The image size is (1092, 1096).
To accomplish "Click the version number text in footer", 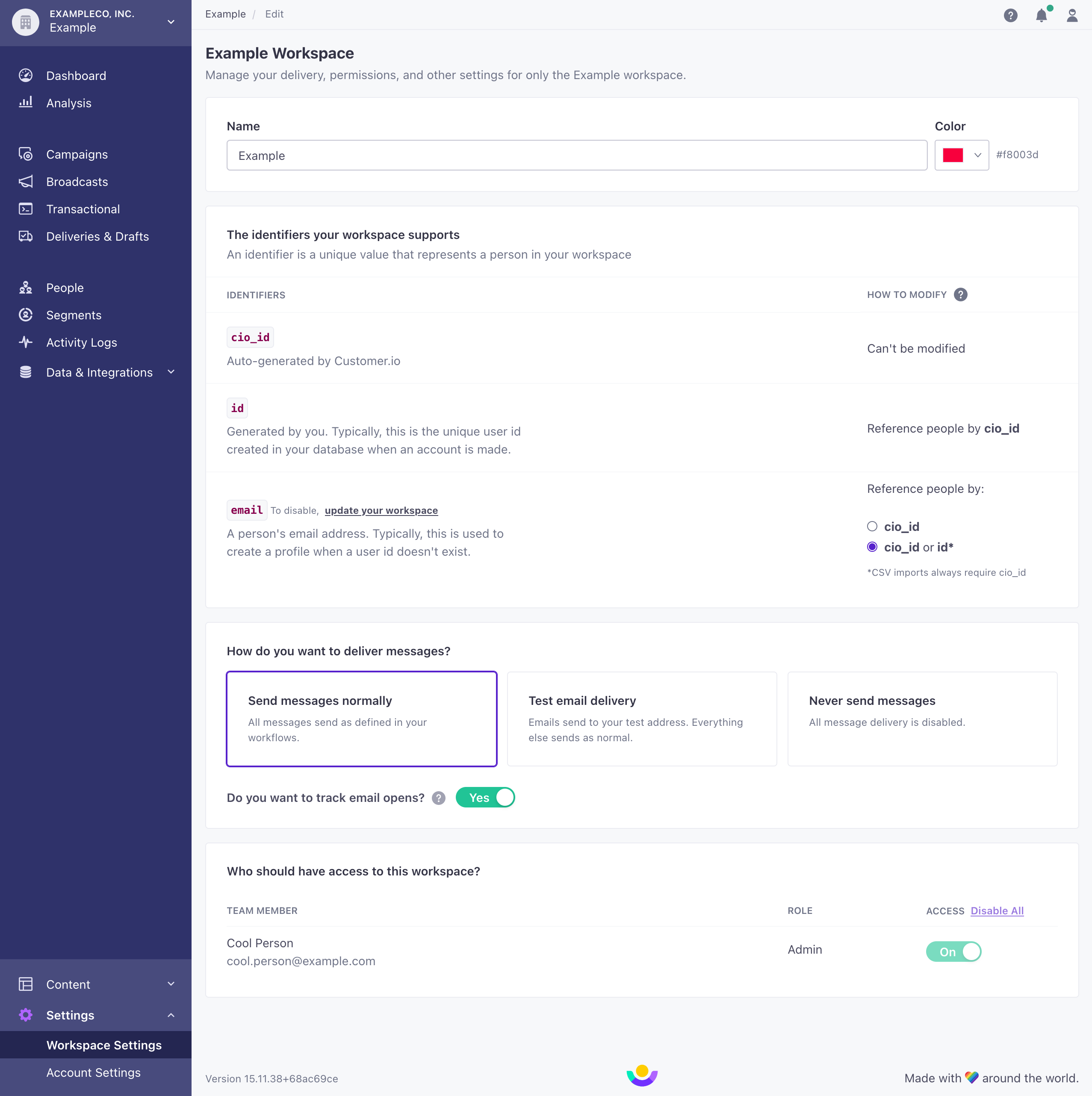I will click(272, 1078).
